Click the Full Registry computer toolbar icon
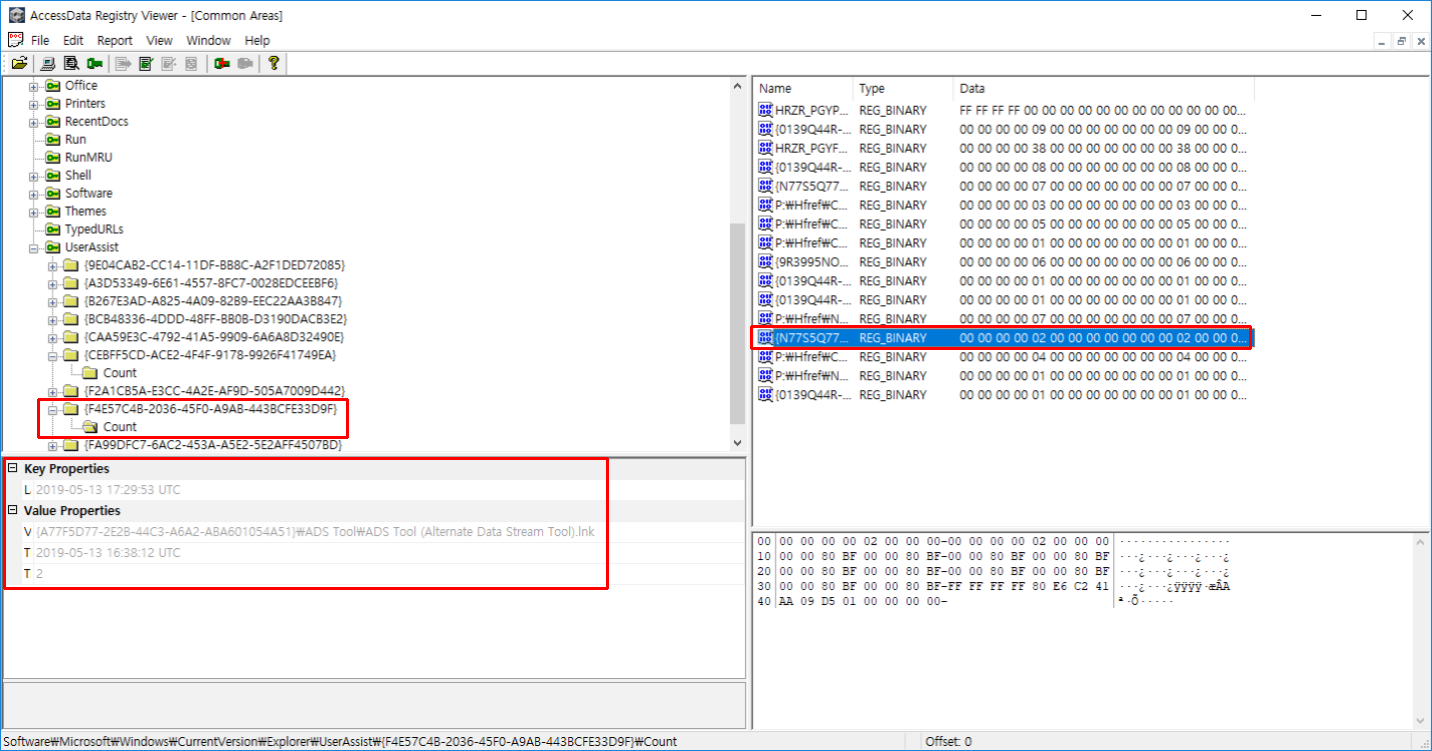Viewport: 1432px width, 751px height. click(48, 63)
